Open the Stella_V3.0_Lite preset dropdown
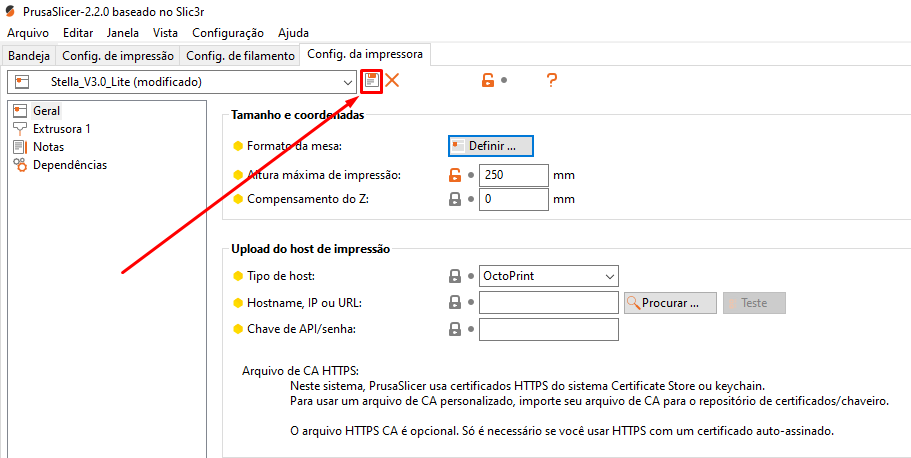The image size is (911, 458). (x=181, y=82)
